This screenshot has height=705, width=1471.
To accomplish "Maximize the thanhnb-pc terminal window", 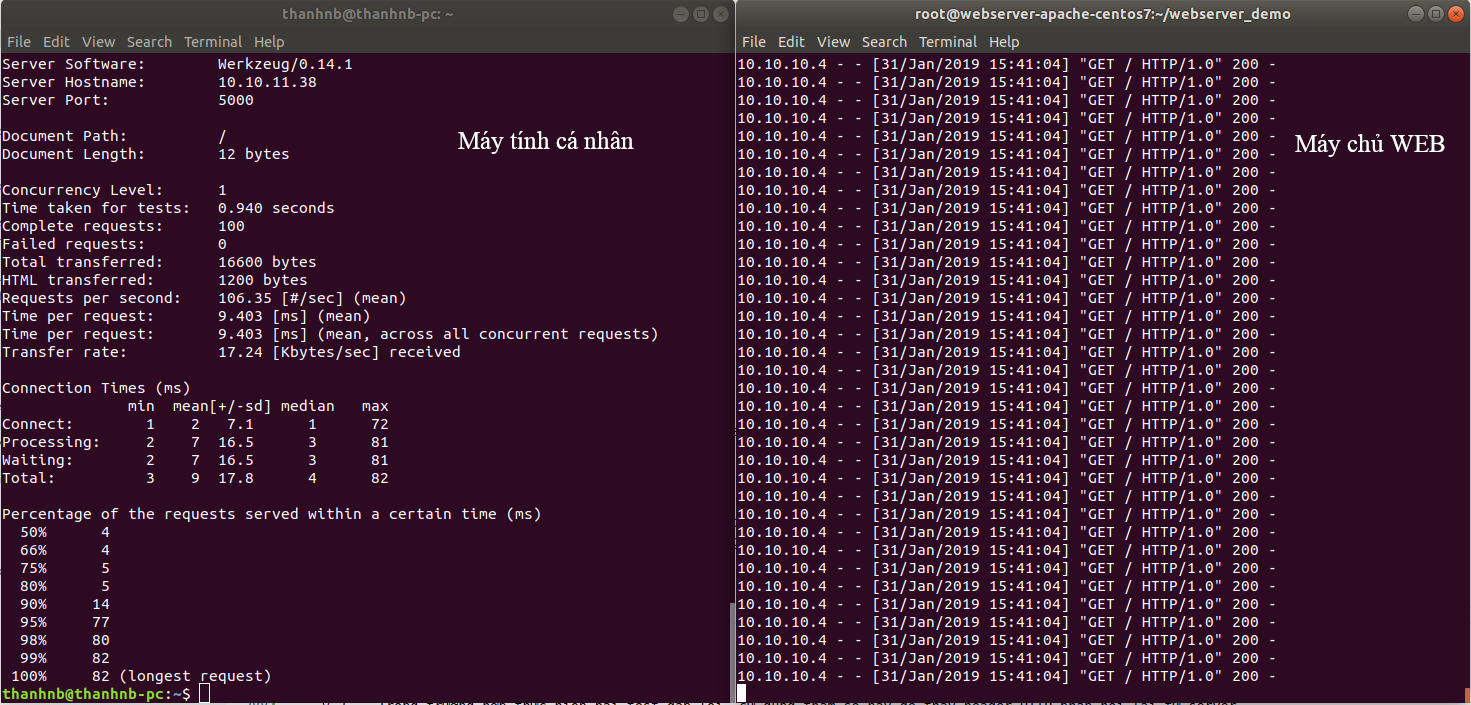I will 700,14.
